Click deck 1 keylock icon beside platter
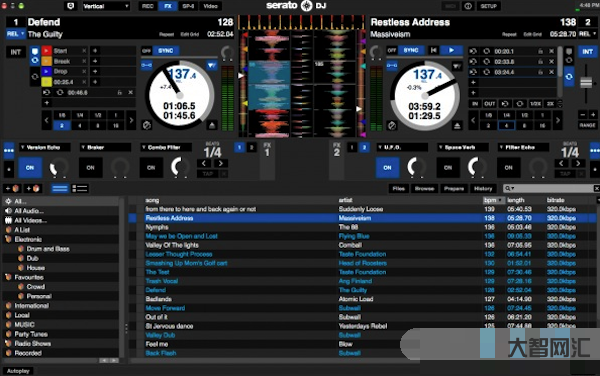The width and height of the screenshot is (600, 376). 147,65
